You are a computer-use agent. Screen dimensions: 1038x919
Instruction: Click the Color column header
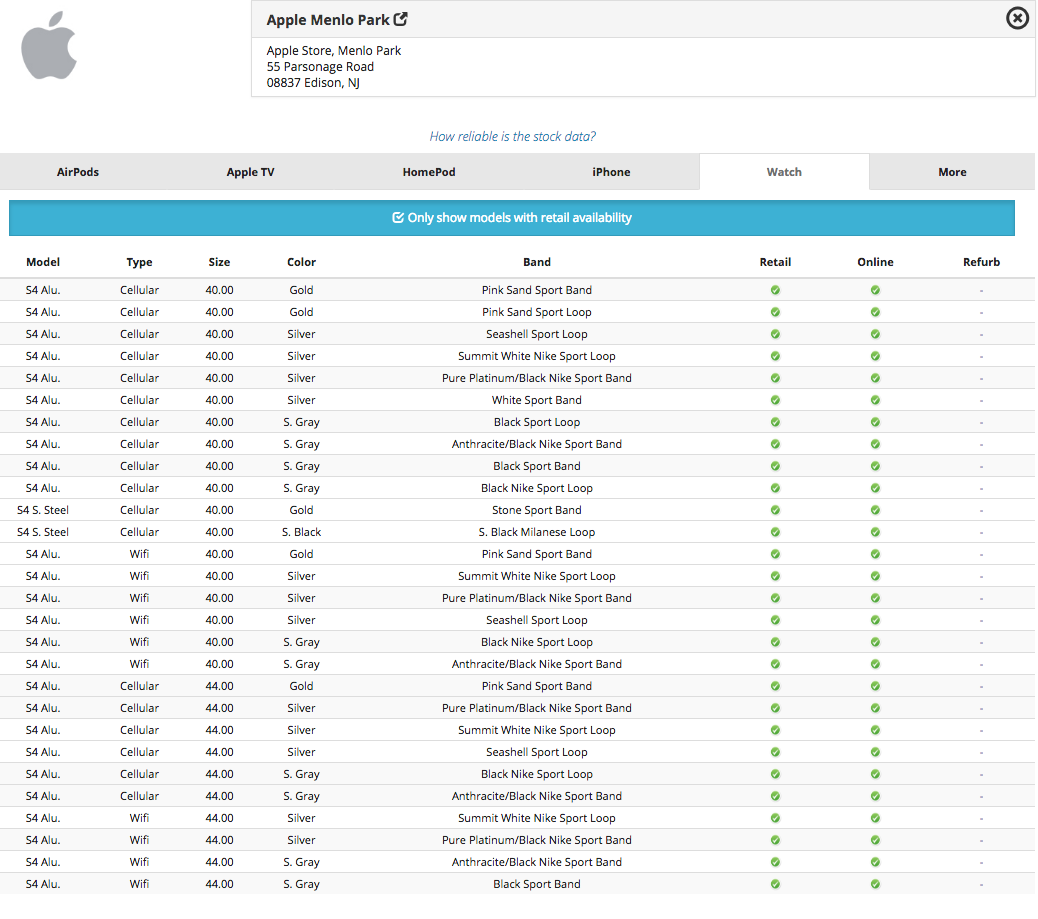click(301, 262)
